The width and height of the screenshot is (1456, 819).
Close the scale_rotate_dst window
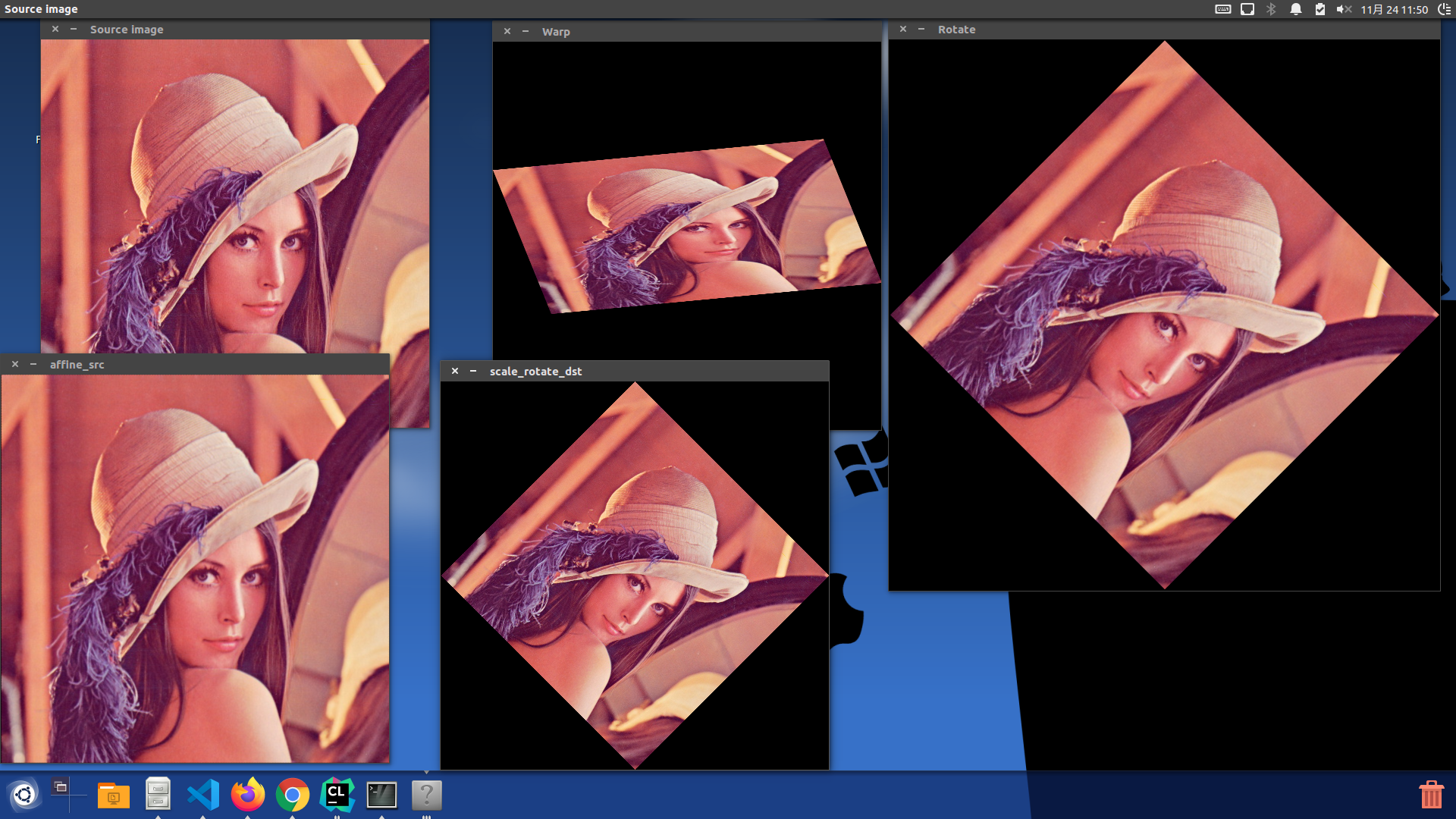tap(455, 371)
